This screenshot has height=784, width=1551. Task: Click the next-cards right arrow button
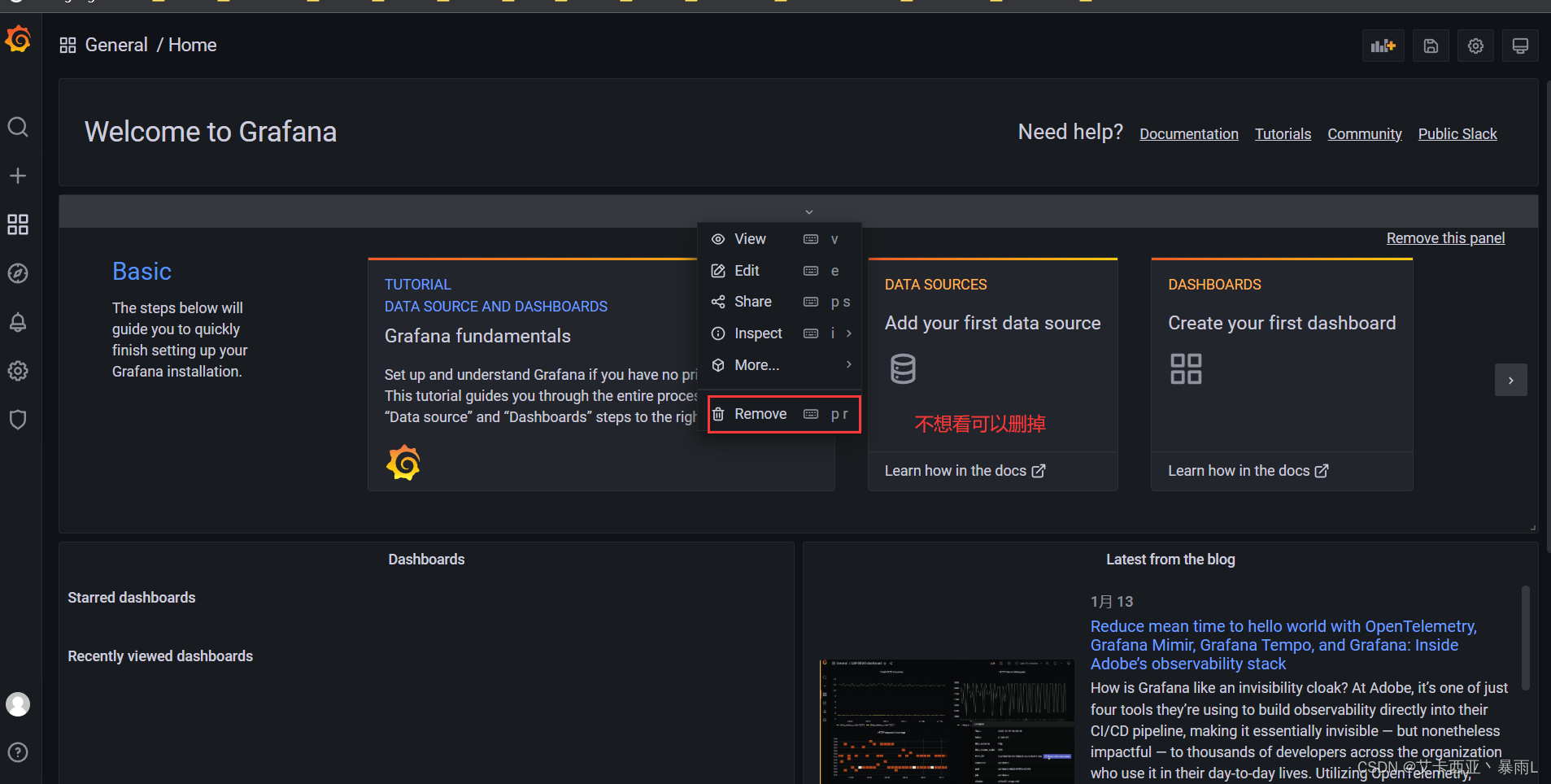tap(1510, 380)
